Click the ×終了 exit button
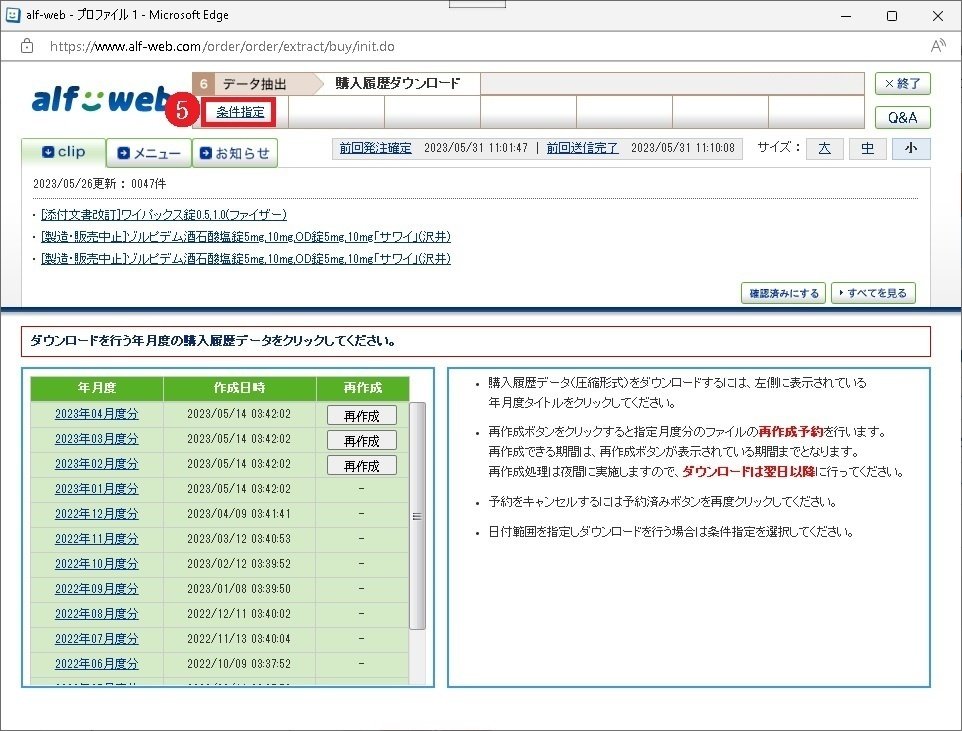 coord(902,84)
